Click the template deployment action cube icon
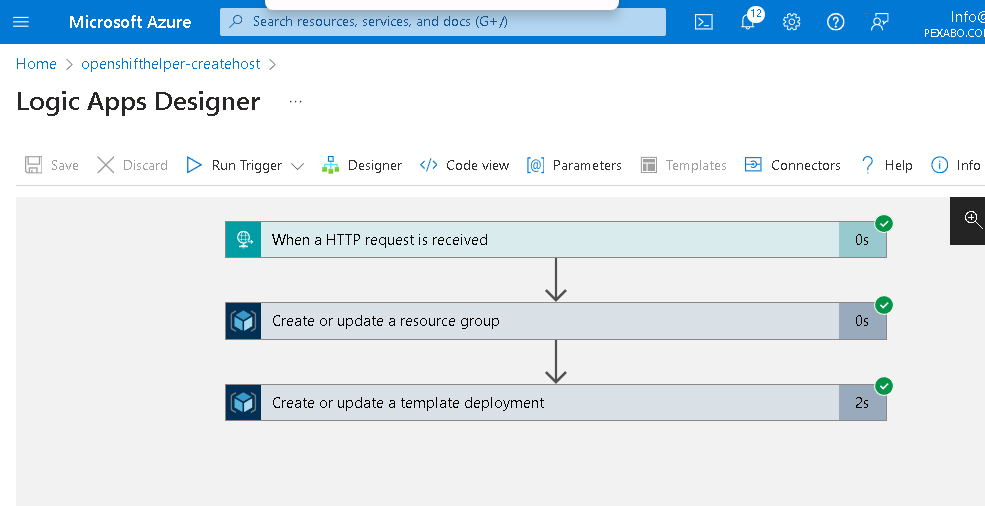 [244, 402]
